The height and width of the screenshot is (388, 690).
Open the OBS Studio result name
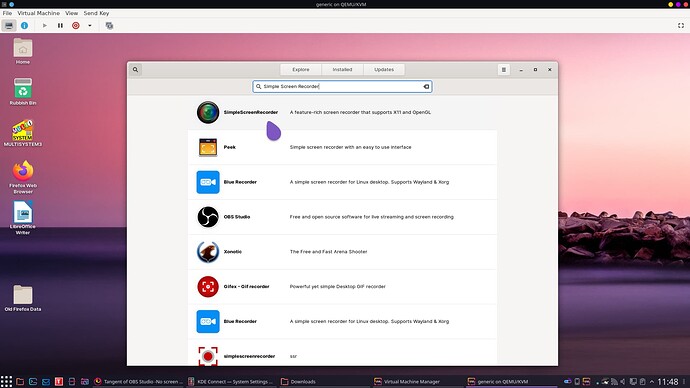click(237, 217)
